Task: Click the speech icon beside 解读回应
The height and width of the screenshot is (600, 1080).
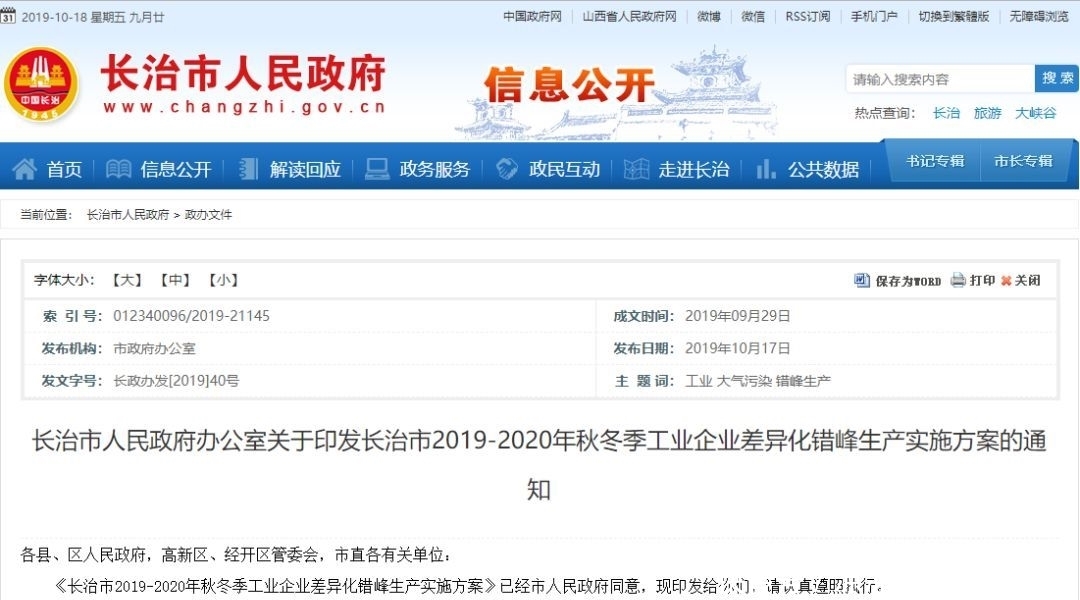Action: pos(247,169)
